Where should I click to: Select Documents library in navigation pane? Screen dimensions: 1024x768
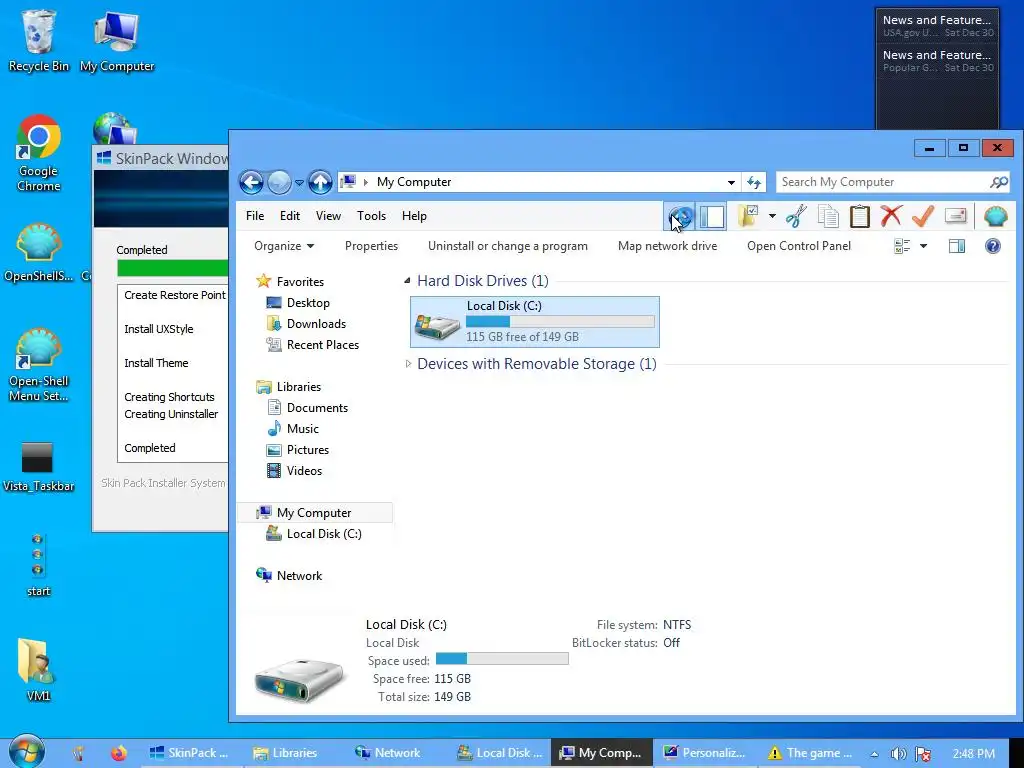tap(317, 408)
